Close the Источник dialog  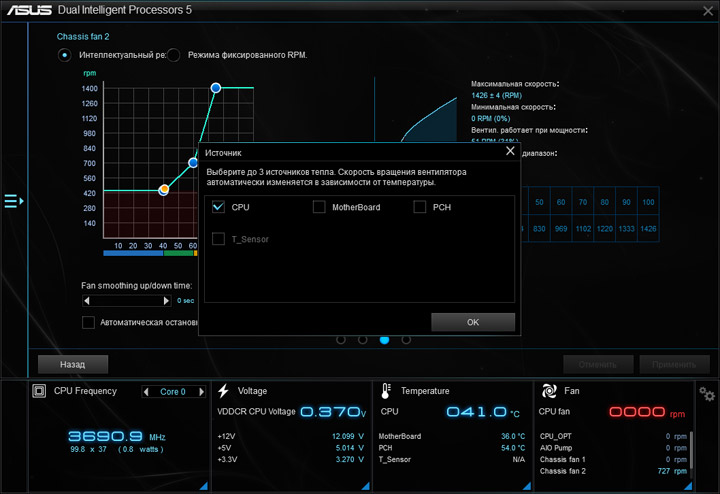[510, 151]
